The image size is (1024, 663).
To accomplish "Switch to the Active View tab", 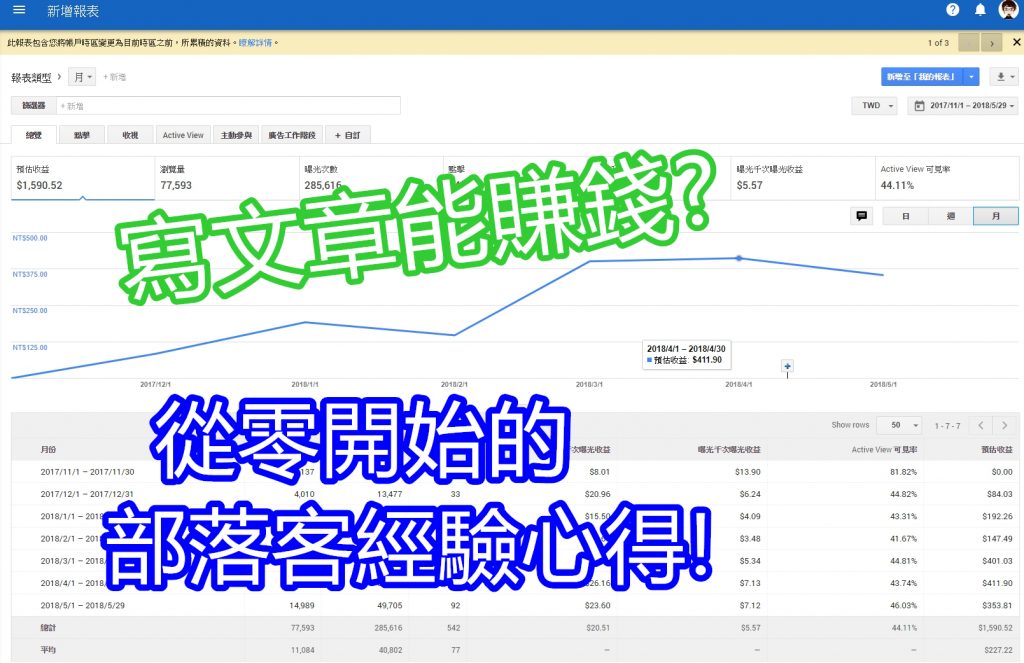I will [183, 135].
